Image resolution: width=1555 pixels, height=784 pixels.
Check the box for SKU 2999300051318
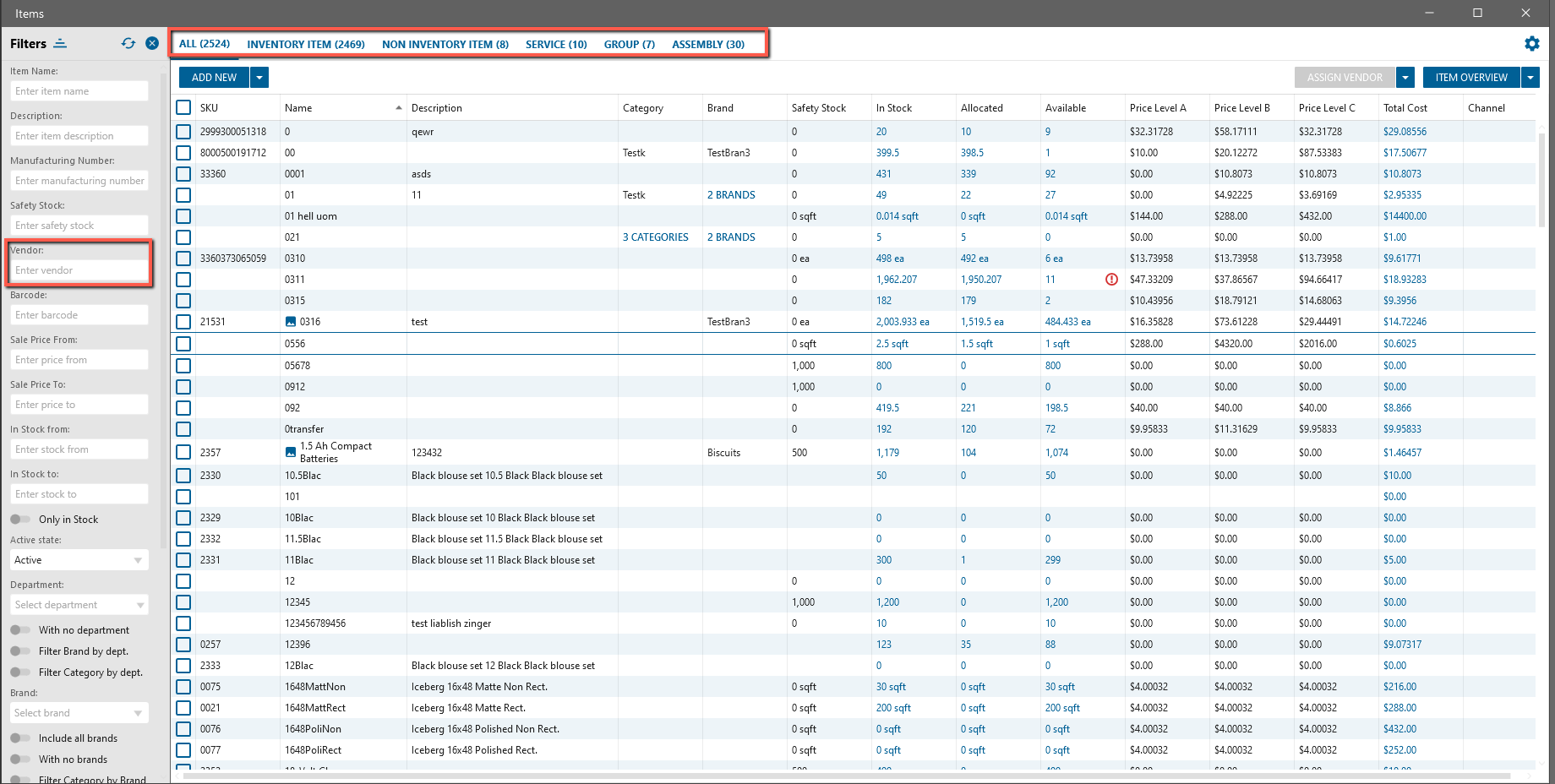tap(183, 132)
